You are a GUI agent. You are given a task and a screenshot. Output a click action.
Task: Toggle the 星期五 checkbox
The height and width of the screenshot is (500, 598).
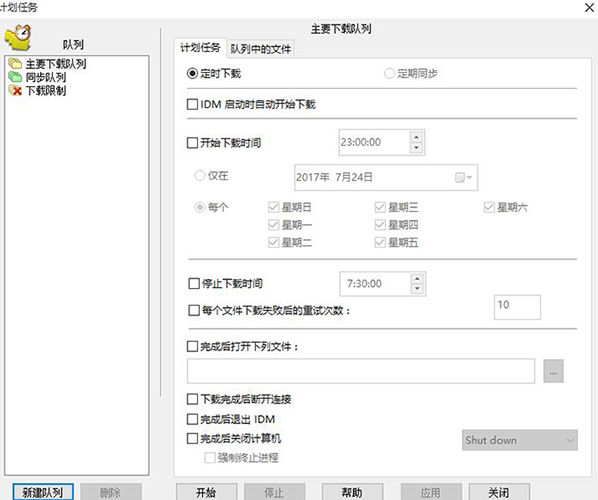click(380, 242)
